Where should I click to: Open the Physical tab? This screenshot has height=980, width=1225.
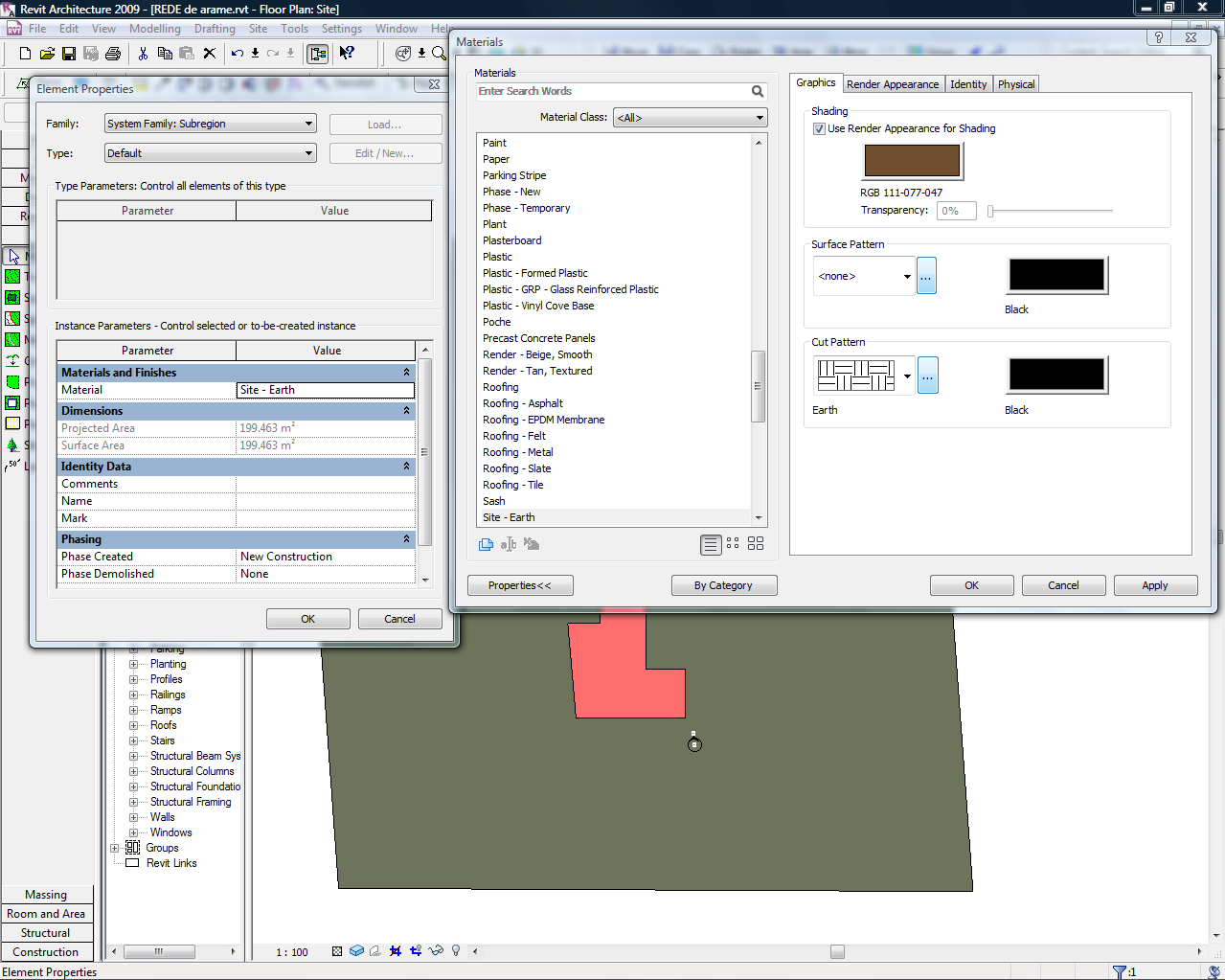tap(1015, 84)
